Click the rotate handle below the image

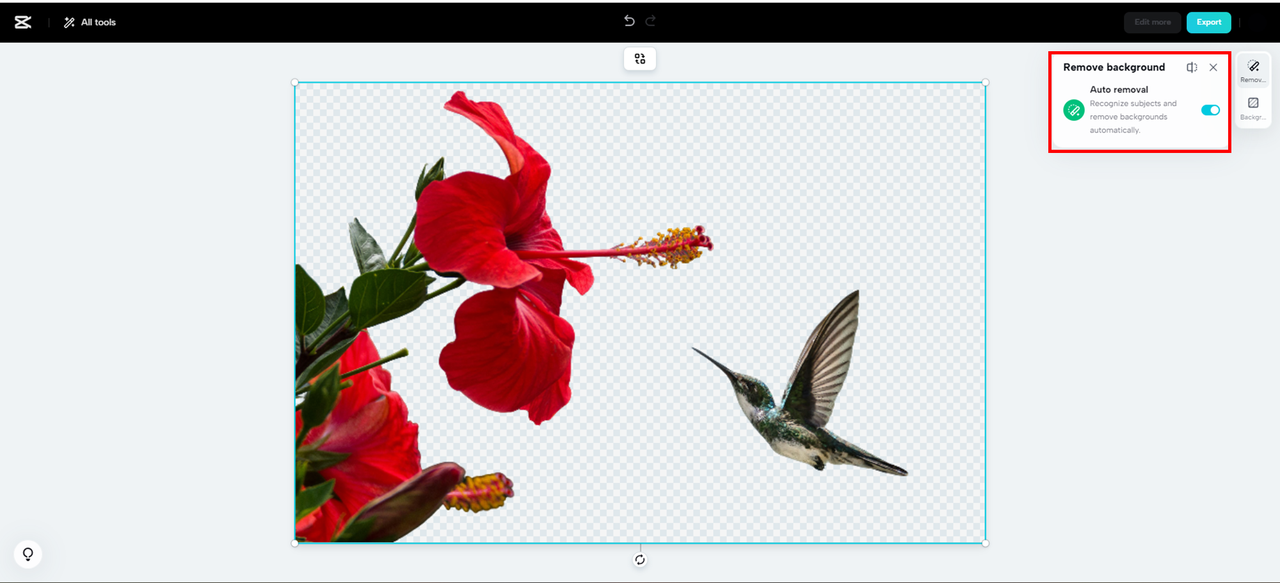640,560
